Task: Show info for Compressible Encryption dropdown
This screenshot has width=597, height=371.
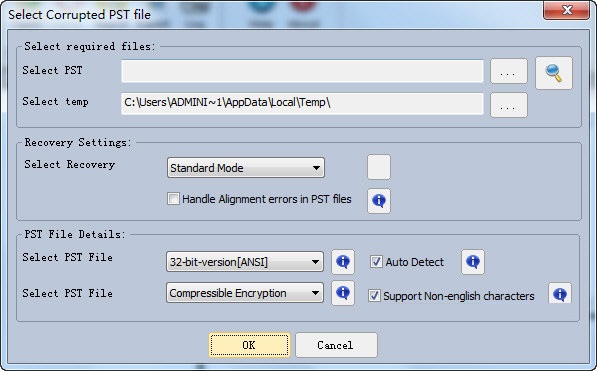Action: coord(343,293)
